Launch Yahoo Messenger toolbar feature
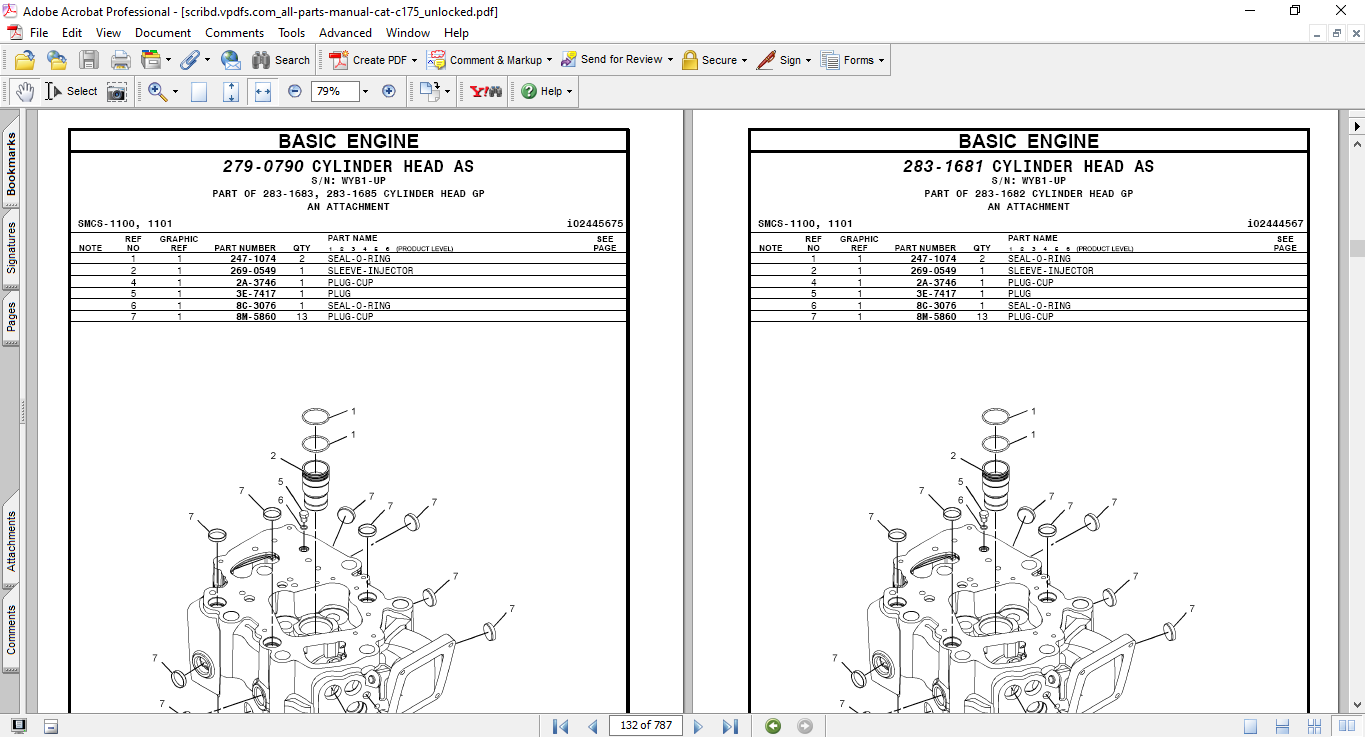The height and width of the screenshot is (737, 1365). [x=483, y=91]
